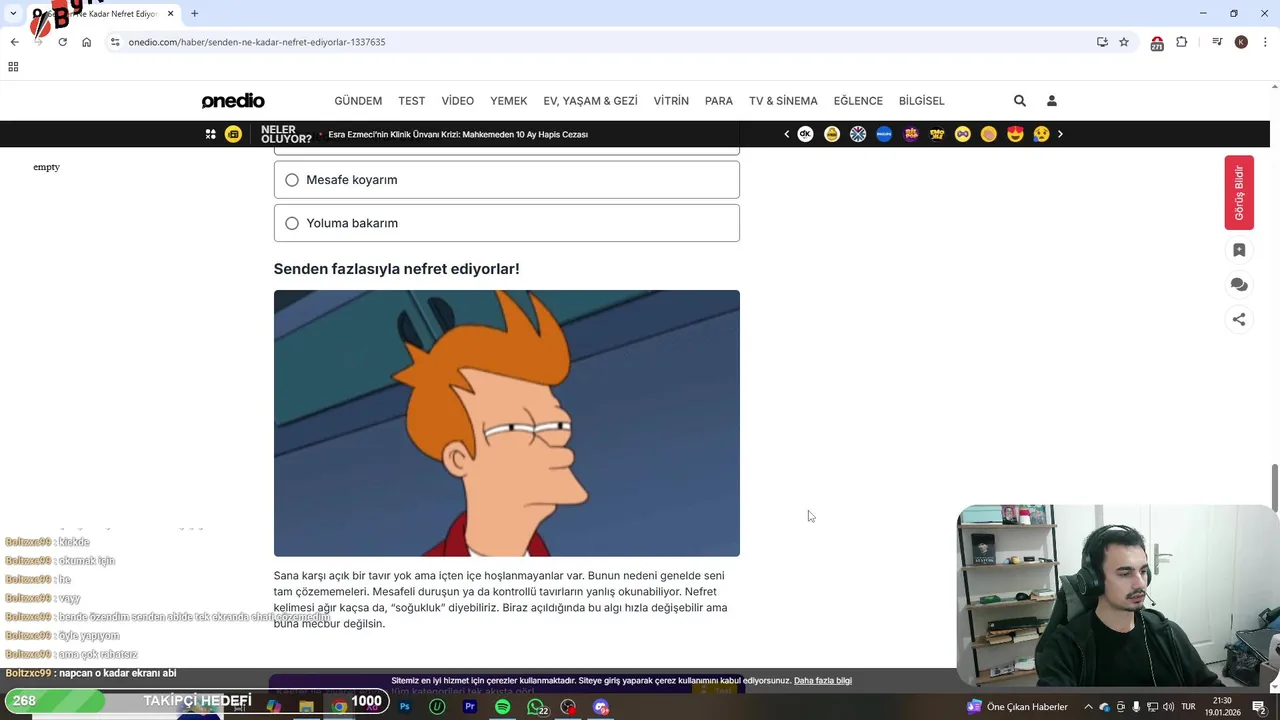Screen dimensions: 1280x720
Task: Open the notification center with 2 alerts
Action: click(1260, 707)
